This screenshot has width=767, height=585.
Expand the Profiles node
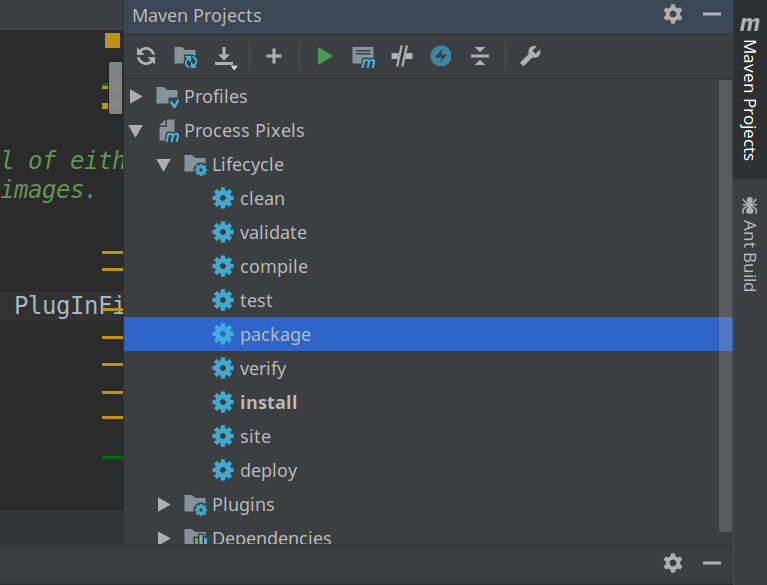point(137,97)
